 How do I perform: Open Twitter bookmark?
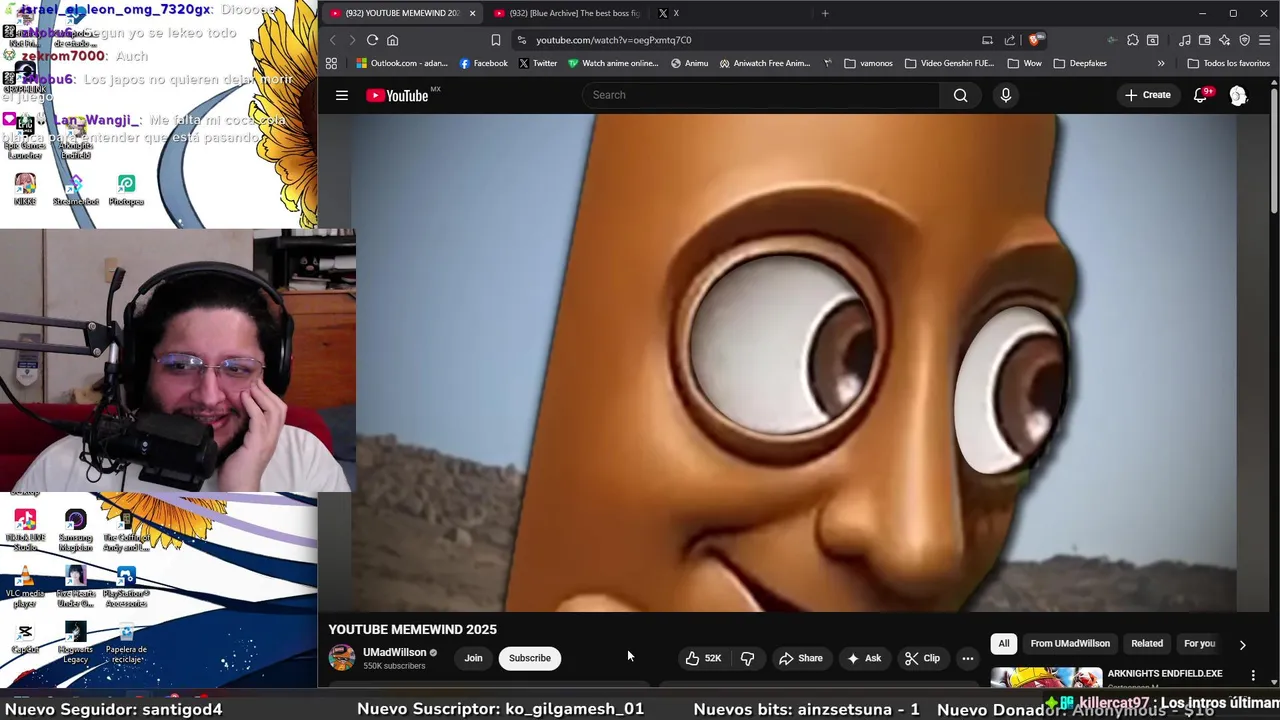[538, 63]
